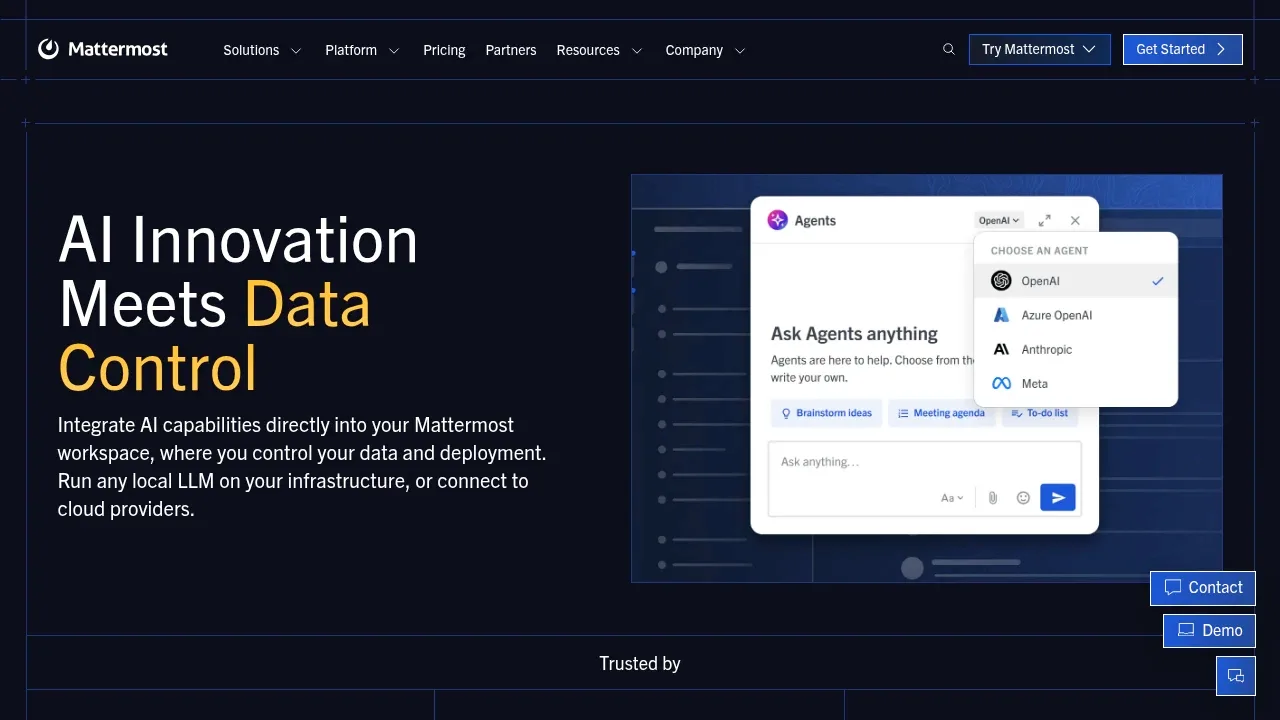Viewport: 1280px width, 720px height.
Task: Click the Aa text formatting control
Action: [952, 497]
